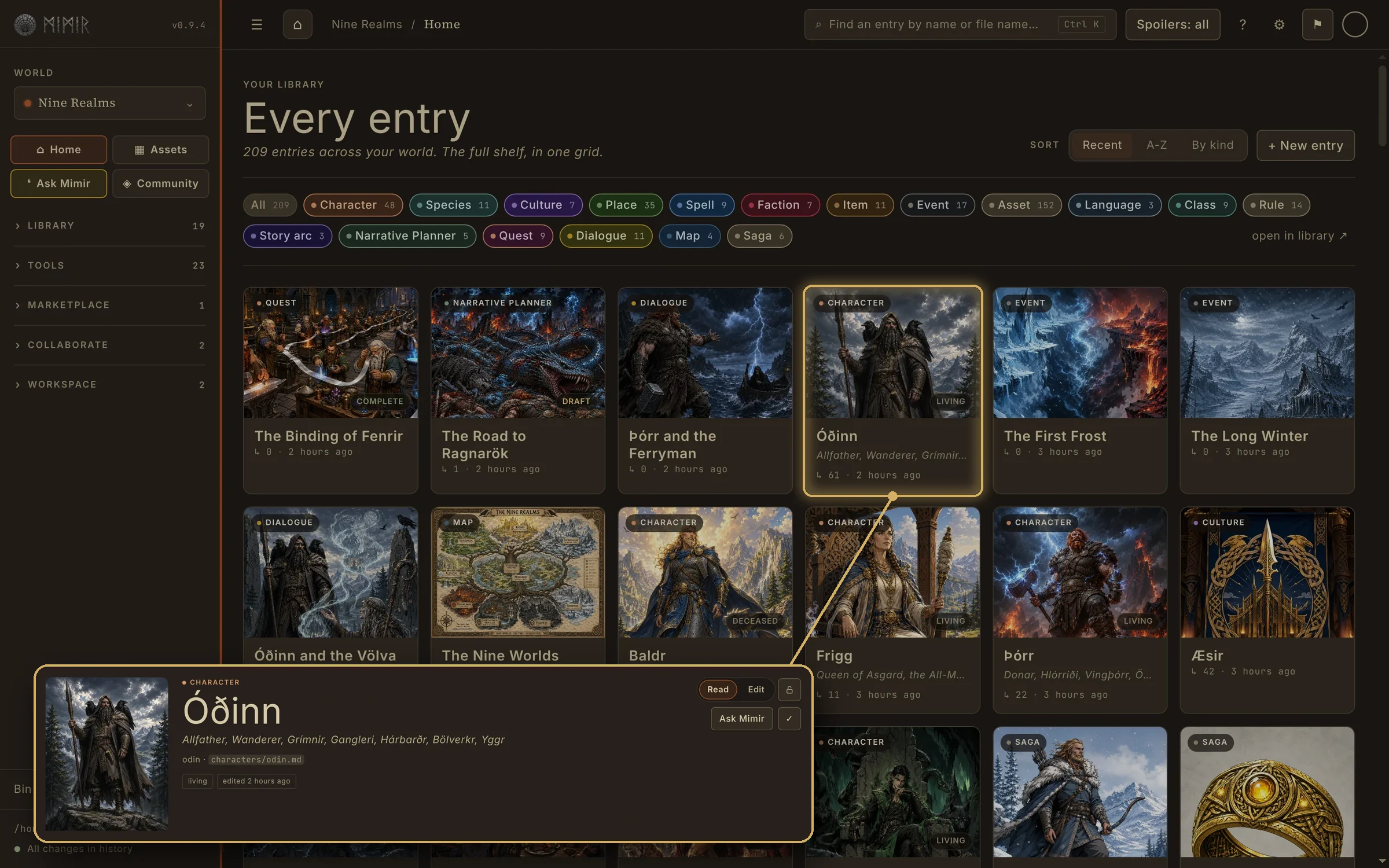Expand the COLLABORATE sidebar section

[x=109, y=345]
